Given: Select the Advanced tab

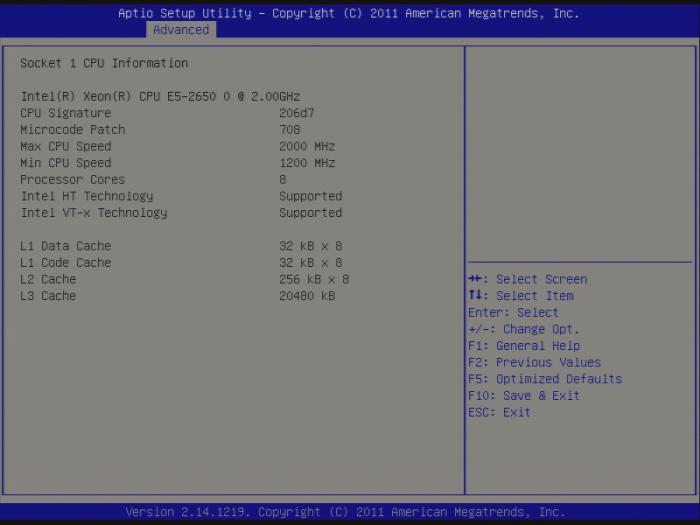Looking at the screenshot, I should pos(181,30).
